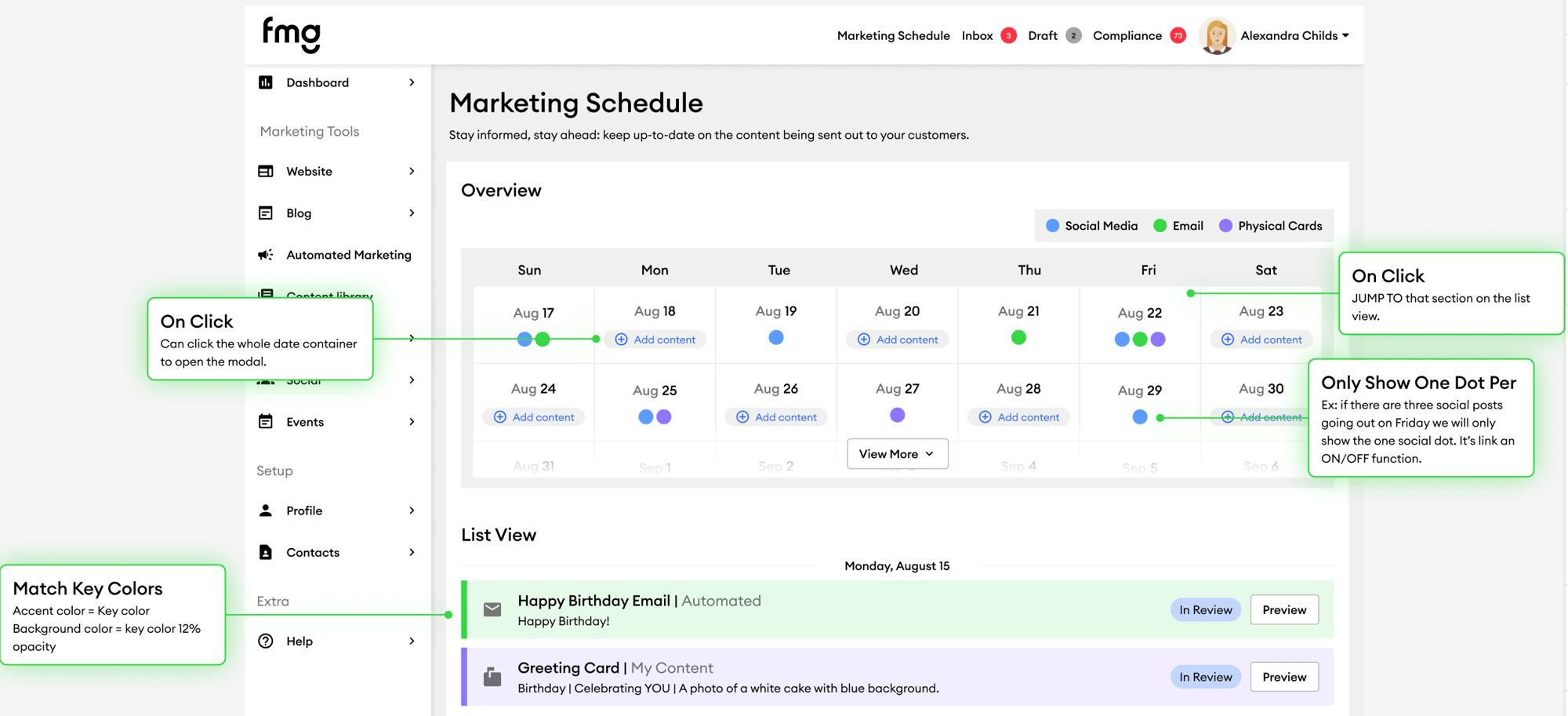This screenshot has width=1568, height=716.
Task: Expand the Website menu chevron
Action: (412, 171)
